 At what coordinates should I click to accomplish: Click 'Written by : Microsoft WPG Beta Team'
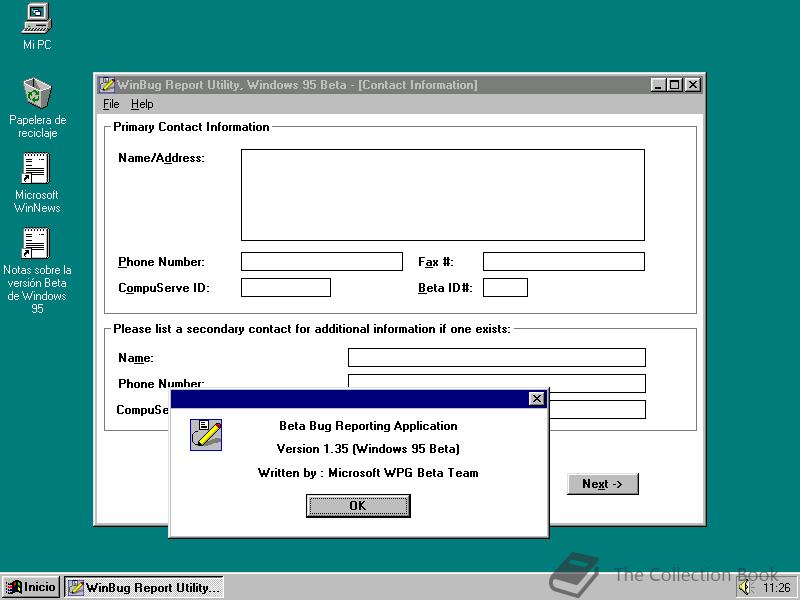coord(368,473)
